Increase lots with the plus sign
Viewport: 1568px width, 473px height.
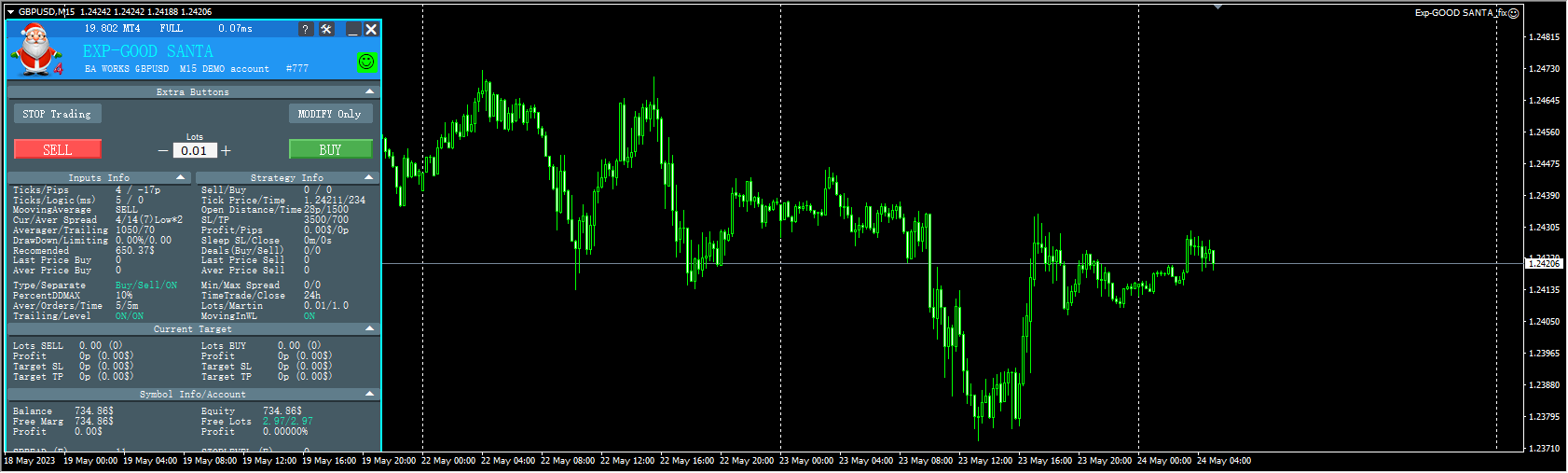tap(226, 150)
